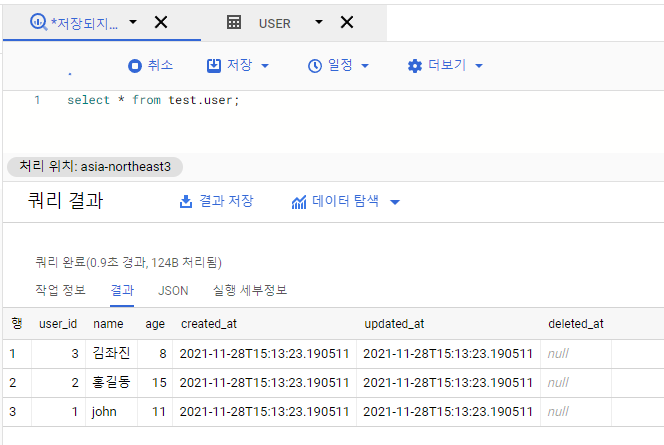Open the dropdown arrow of USER tab
The width and height of the screenshot is (664, 445).
(x=319, y=22)
